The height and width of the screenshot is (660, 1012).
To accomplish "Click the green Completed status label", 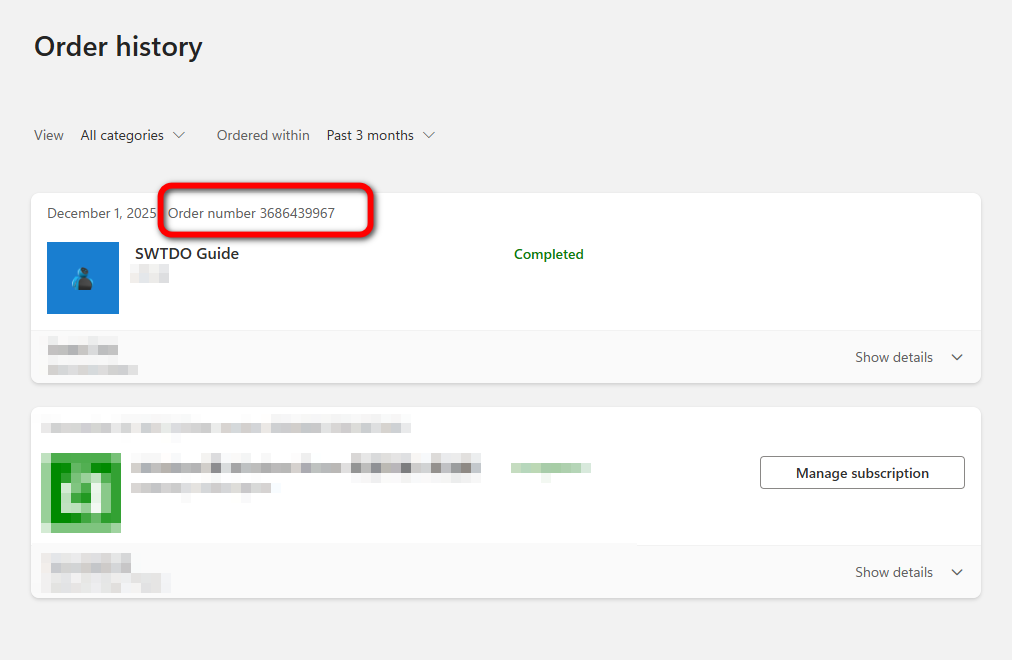I will (548, 254).
